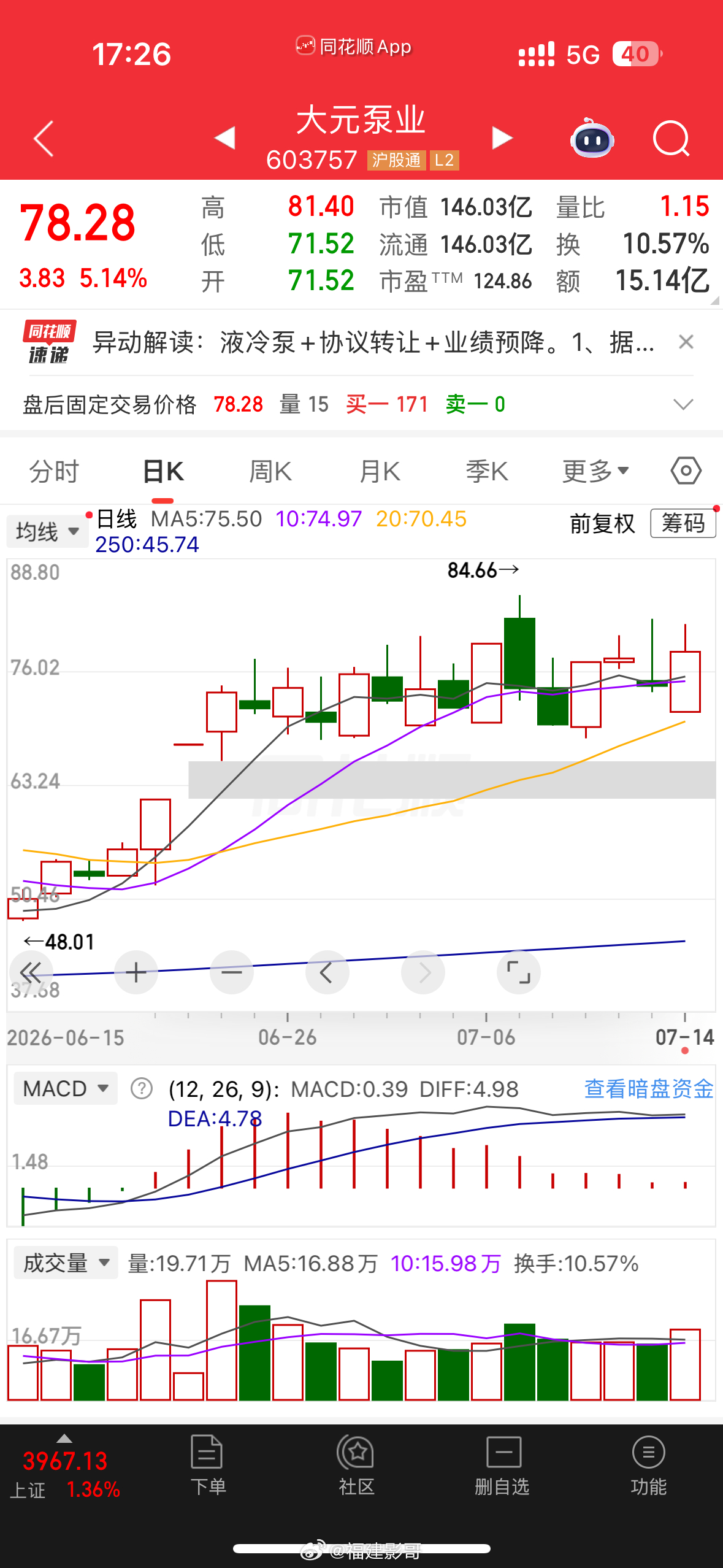Go to next stock triangle
This screenshot has width=723, height=1568.
(502, 137)
